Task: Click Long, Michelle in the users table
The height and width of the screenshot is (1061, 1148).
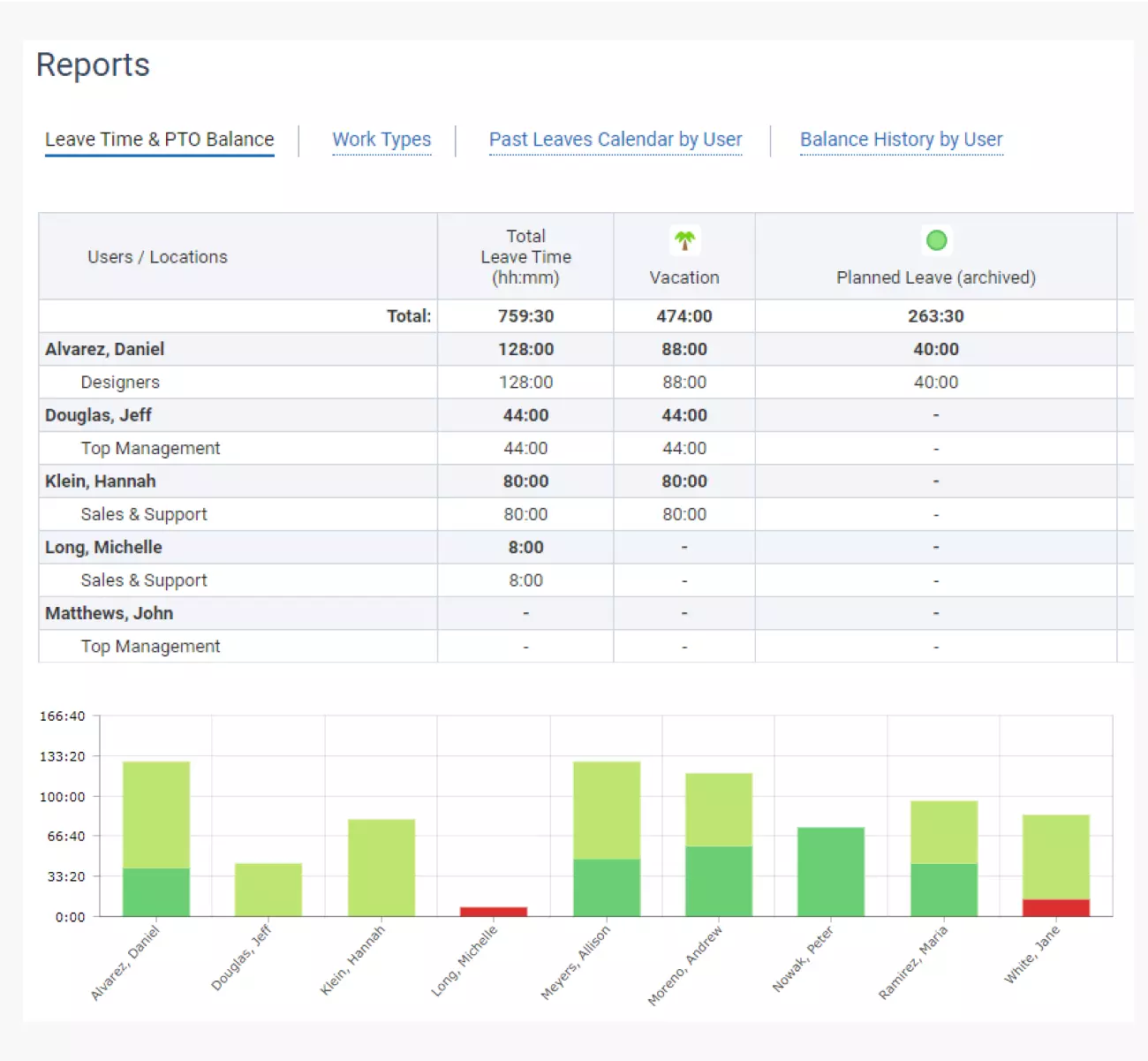Action: [103, 548]
